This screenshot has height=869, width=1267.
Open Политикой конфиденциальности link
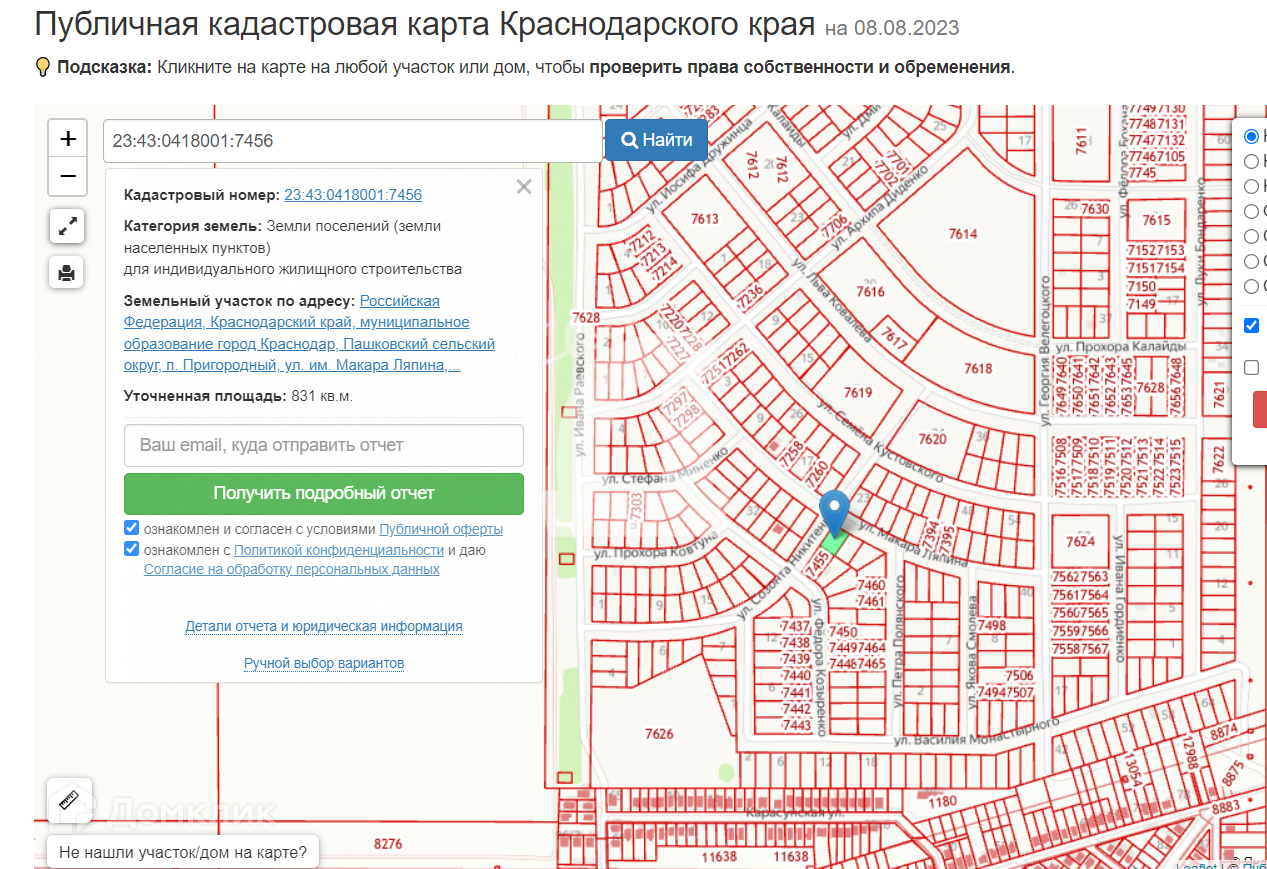339,550
